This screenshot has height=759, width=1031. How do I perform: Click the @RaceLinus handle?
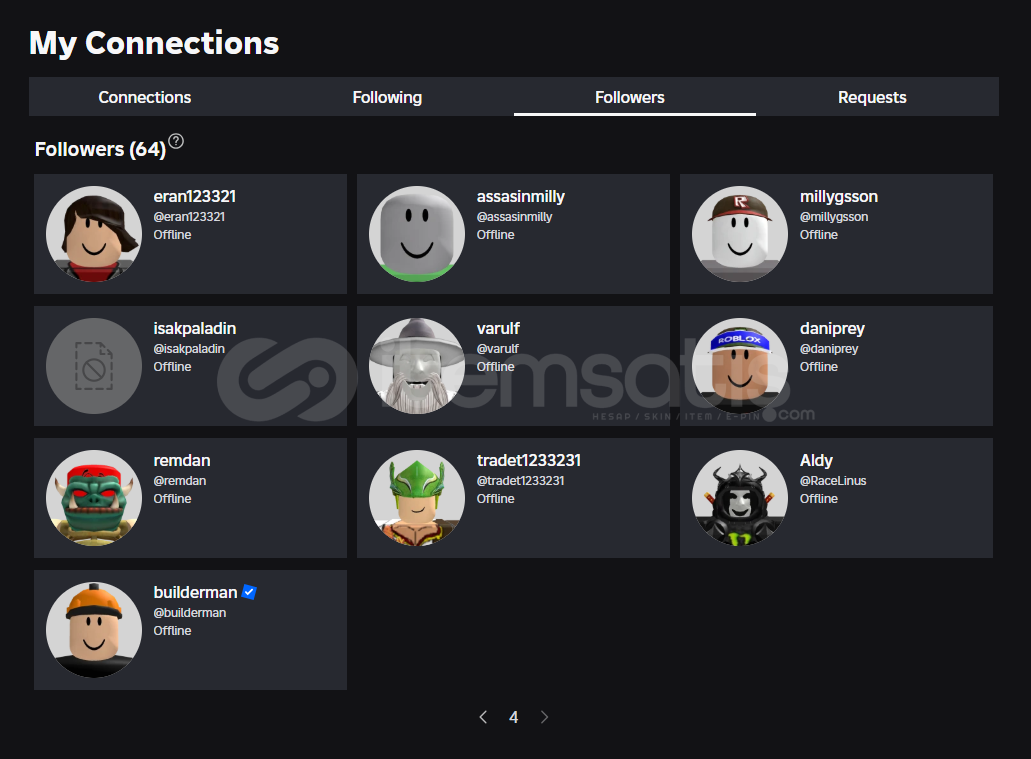(x=833, y=481)
